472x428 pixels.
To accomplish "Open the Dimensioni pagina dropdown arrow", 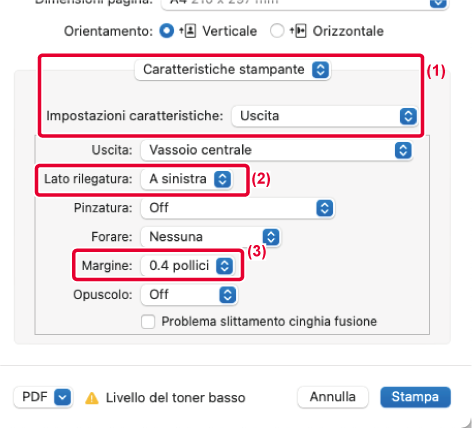I will pyautogui.click(x=438, y=3).
